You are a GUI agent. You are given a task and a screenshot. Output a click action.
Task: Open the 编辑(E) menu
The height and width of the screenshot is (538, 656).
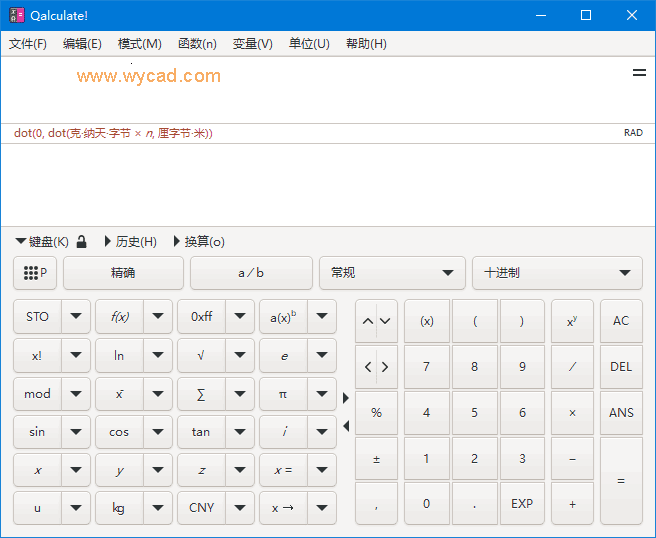[x=82, y=44]
